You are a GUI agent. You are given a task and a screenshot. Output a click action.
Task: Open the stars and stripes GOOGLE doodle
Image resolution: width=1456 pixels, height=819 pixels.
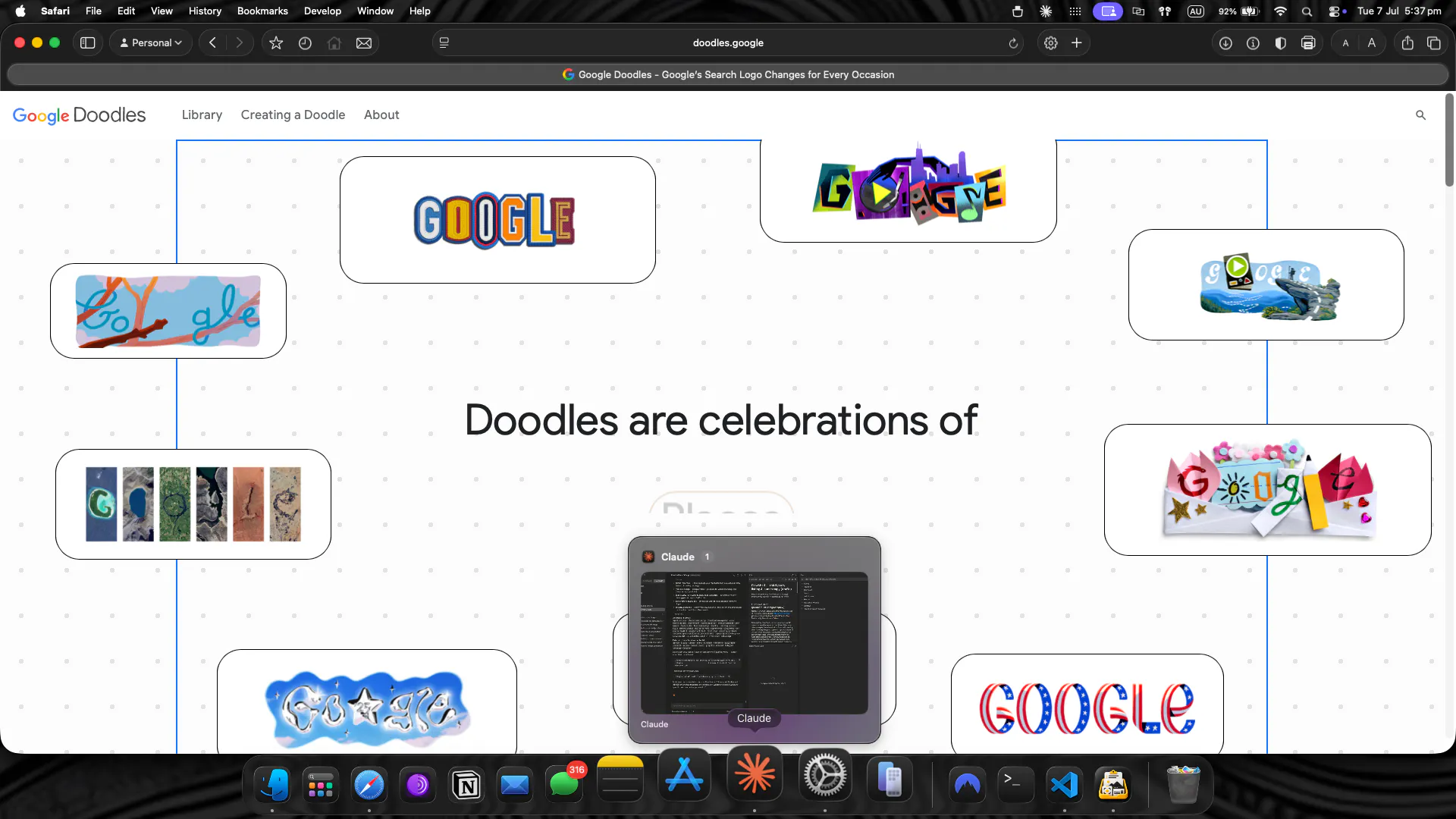coord(1087,705)
